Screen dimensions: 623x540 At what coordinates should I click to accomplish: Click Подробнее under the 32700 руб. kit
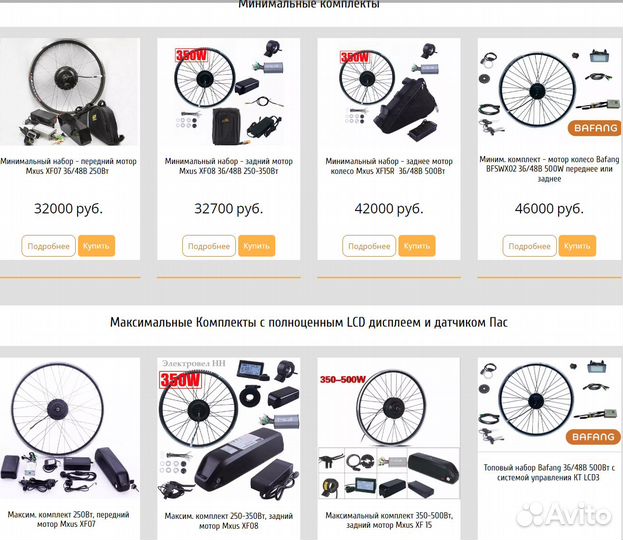click(209, 246)
